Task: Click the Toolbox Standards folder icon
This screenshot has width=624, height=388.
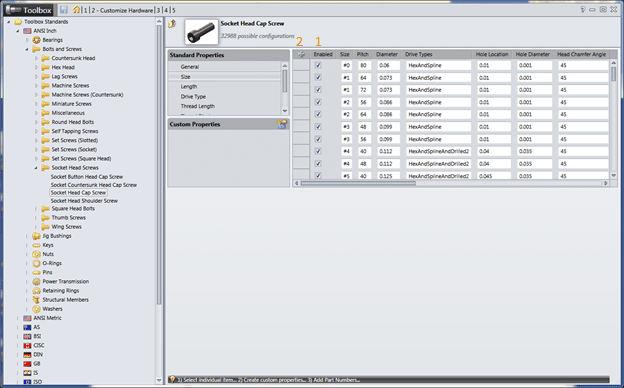Action: (18, 21)
